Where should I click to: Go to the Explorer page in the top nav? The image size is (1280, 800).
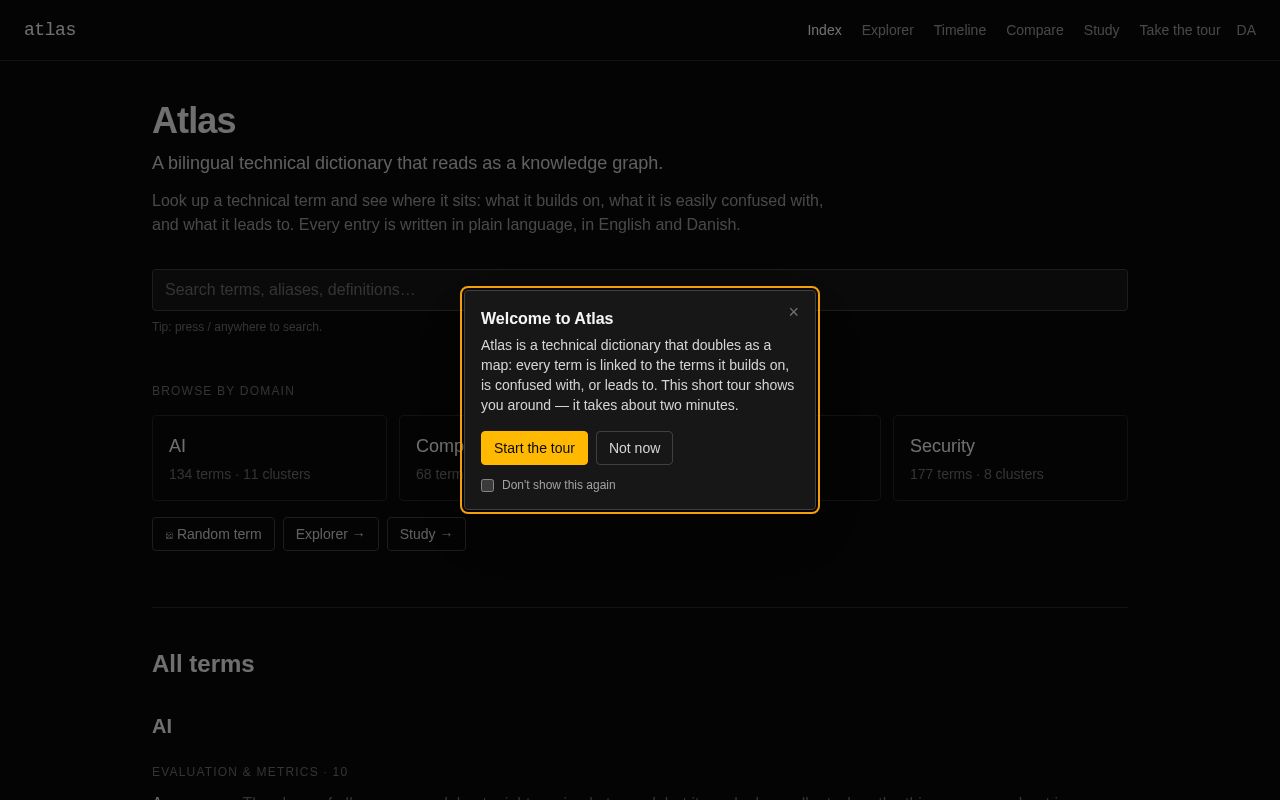(x=887, y=30)
